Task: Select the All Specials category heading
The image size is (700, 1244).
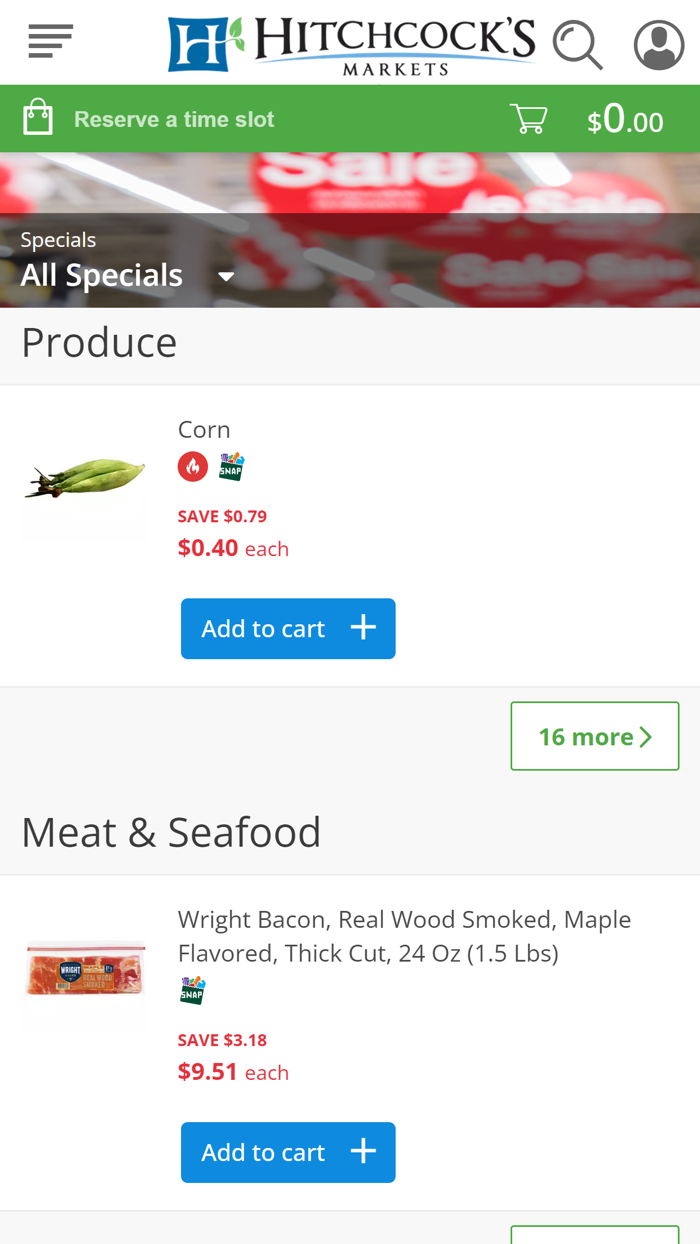Action: point(102,275)
